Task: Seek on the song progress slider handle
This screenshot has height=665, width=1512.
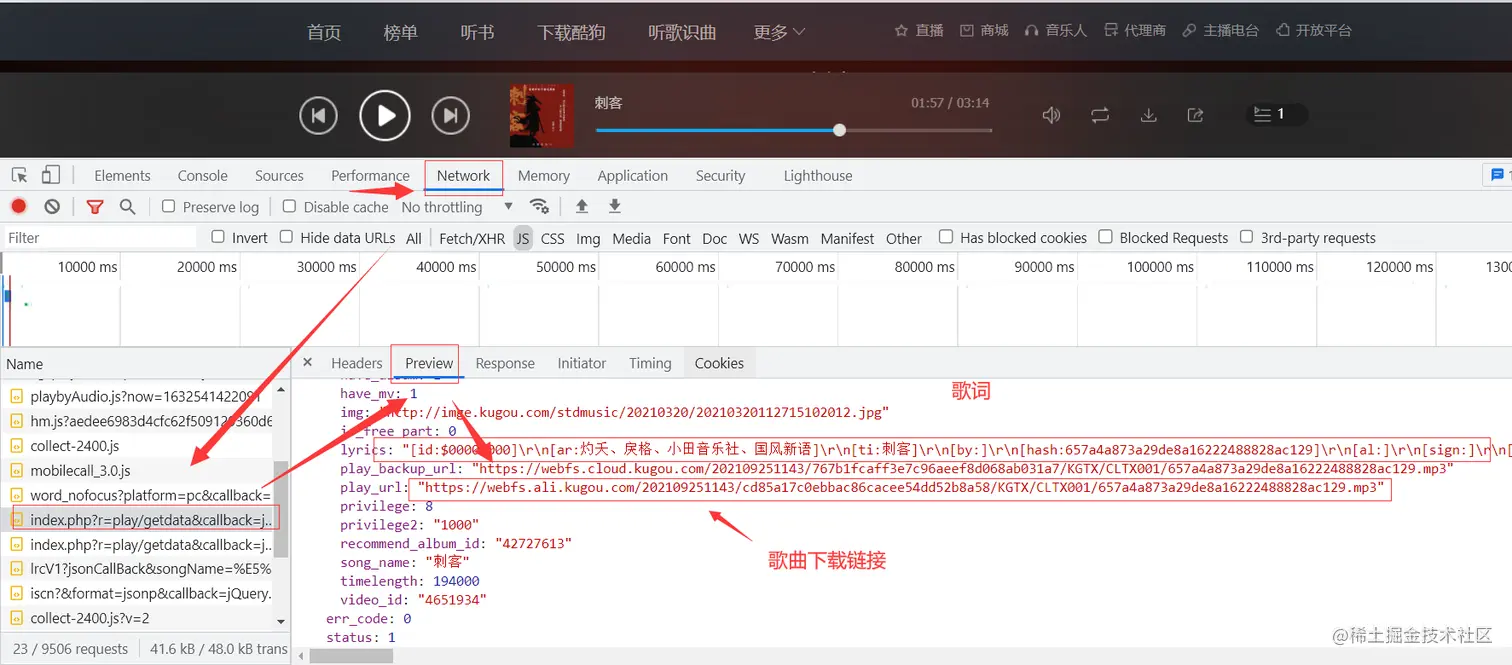Action: point(839,130)
